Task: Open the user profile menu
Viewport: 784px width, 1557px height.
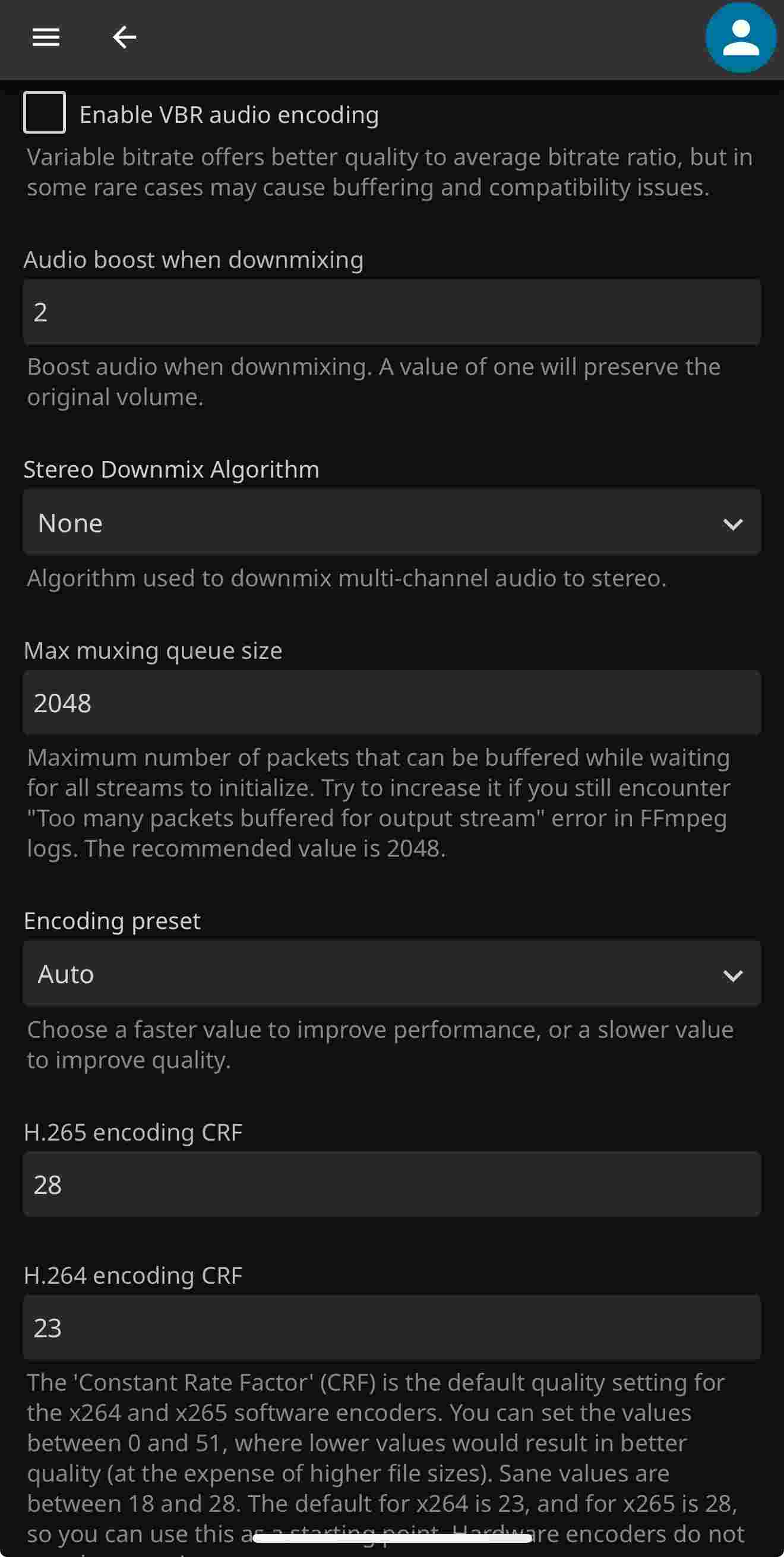Action: (x=740, y=38)
